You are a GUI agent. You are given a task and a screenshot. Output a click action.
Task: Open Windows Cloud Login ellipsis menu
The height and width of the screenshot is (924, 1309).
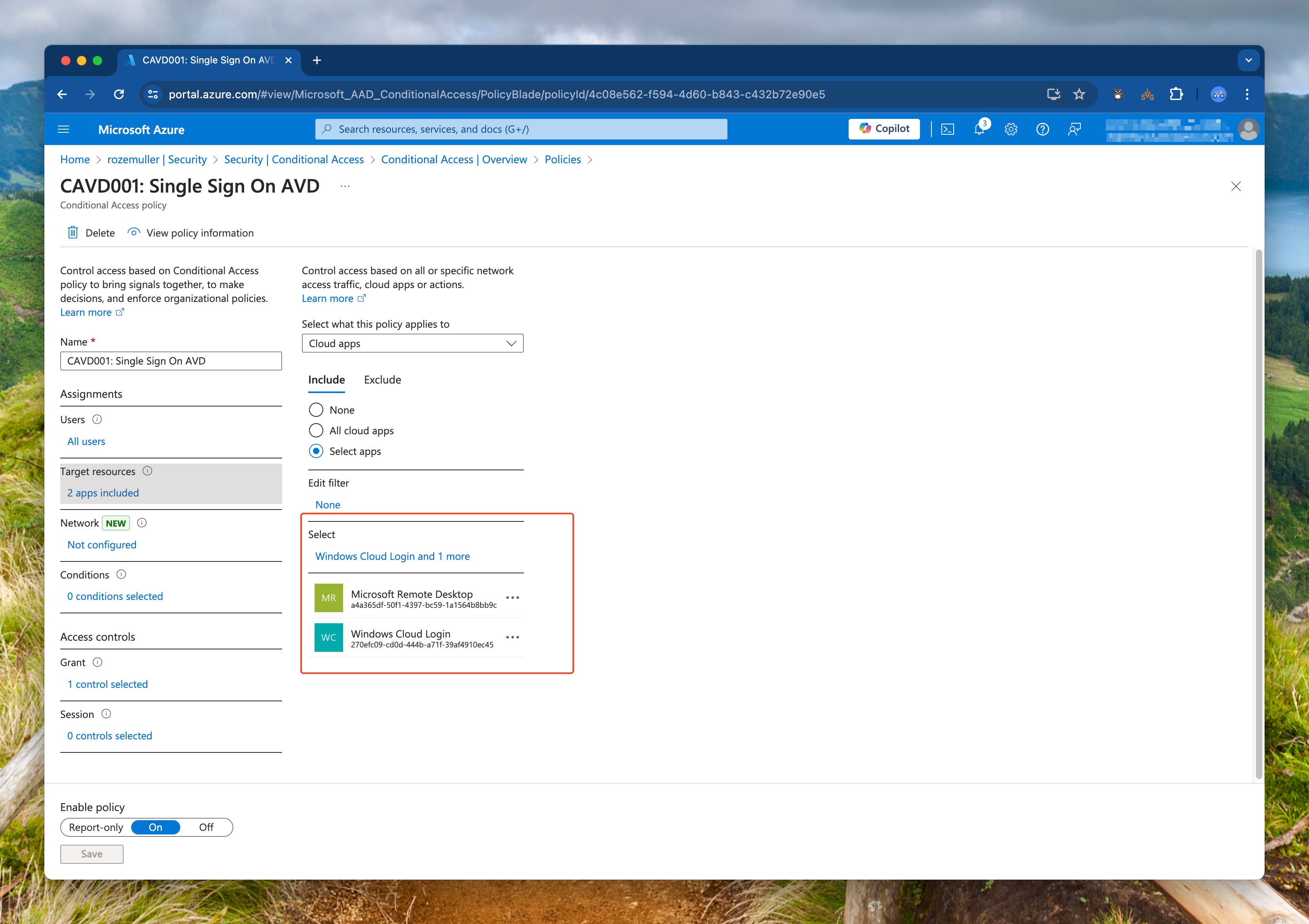513,637
